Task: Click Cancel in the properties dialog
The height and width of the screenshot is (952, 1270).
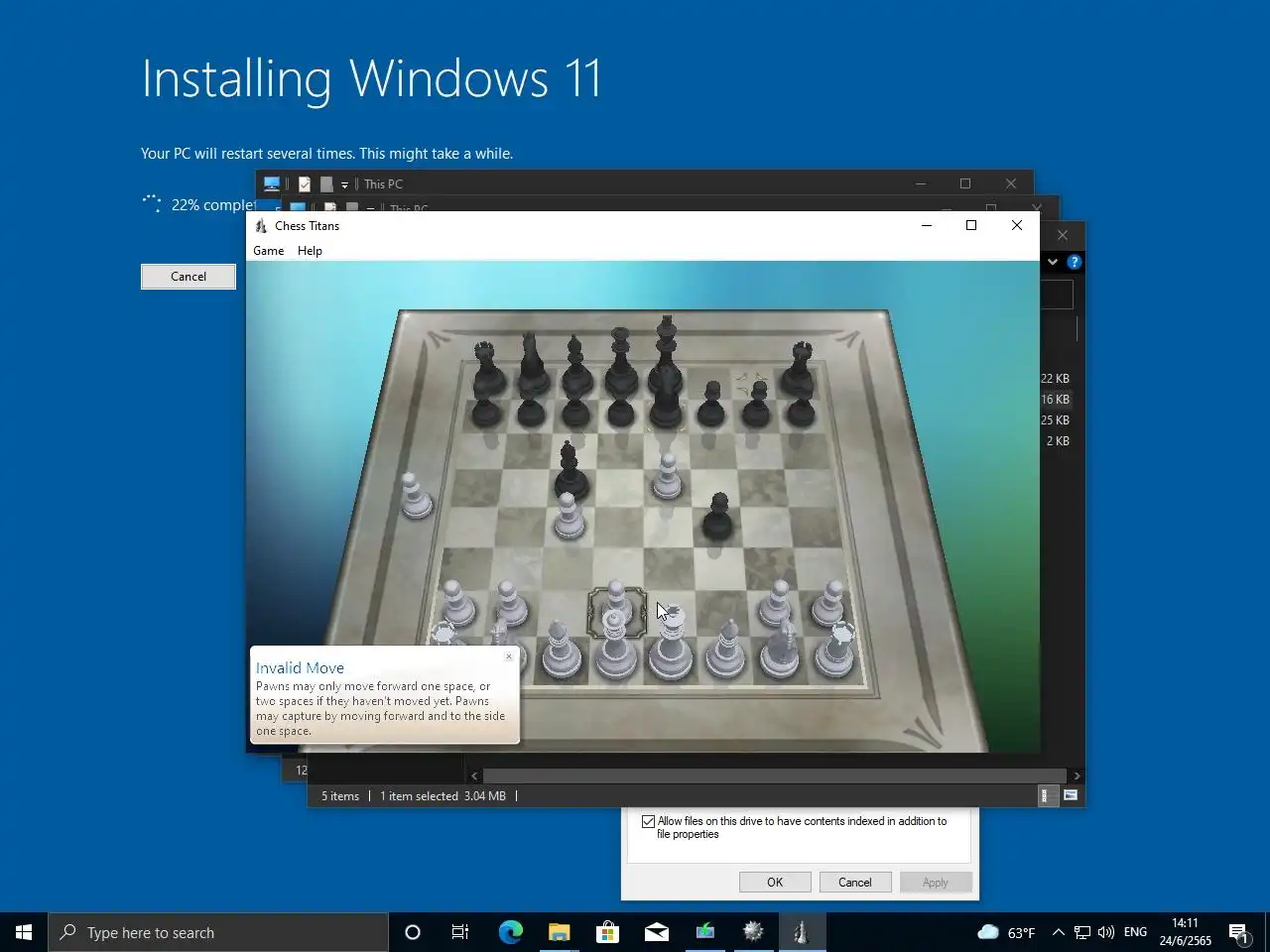Action: [855, 883]
